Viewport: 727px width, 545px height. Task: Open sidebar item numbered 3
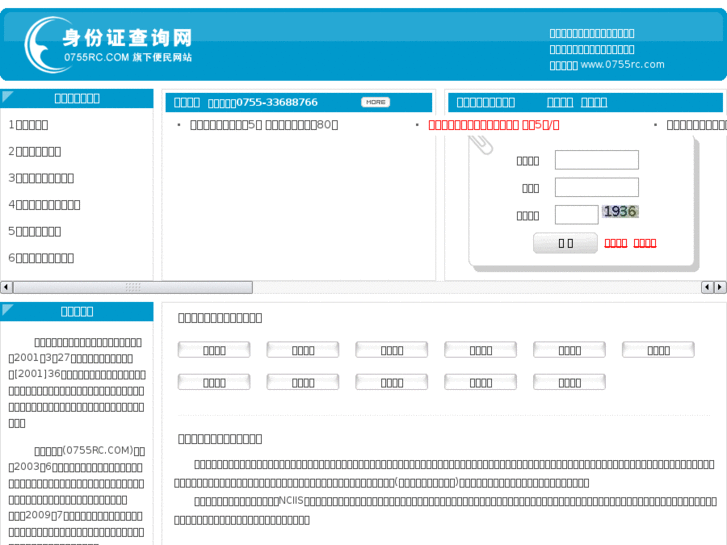[41, 178]
